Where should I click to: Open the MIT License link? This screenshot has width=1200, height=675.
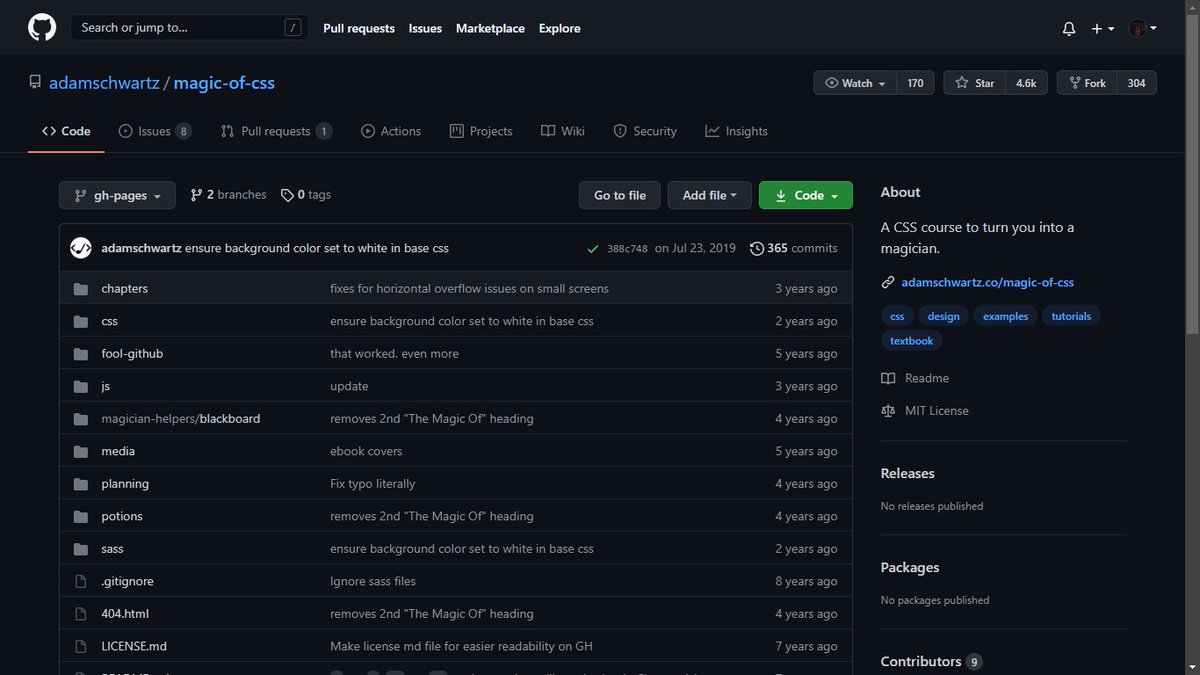(x=925, y=411)
